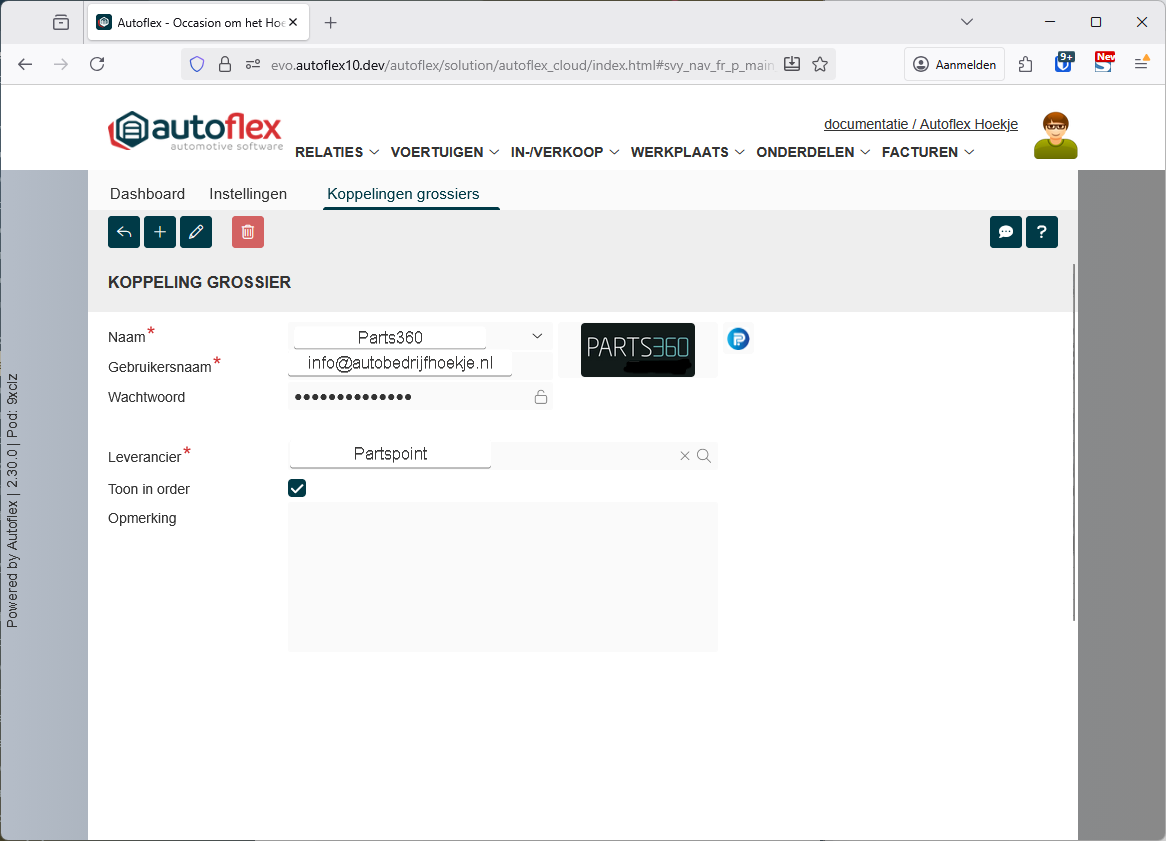Image resolution: width=1166 pixels, height=841 pixels.
Task: Open the RELATIES menu dropdown
Action: [337, 152]
